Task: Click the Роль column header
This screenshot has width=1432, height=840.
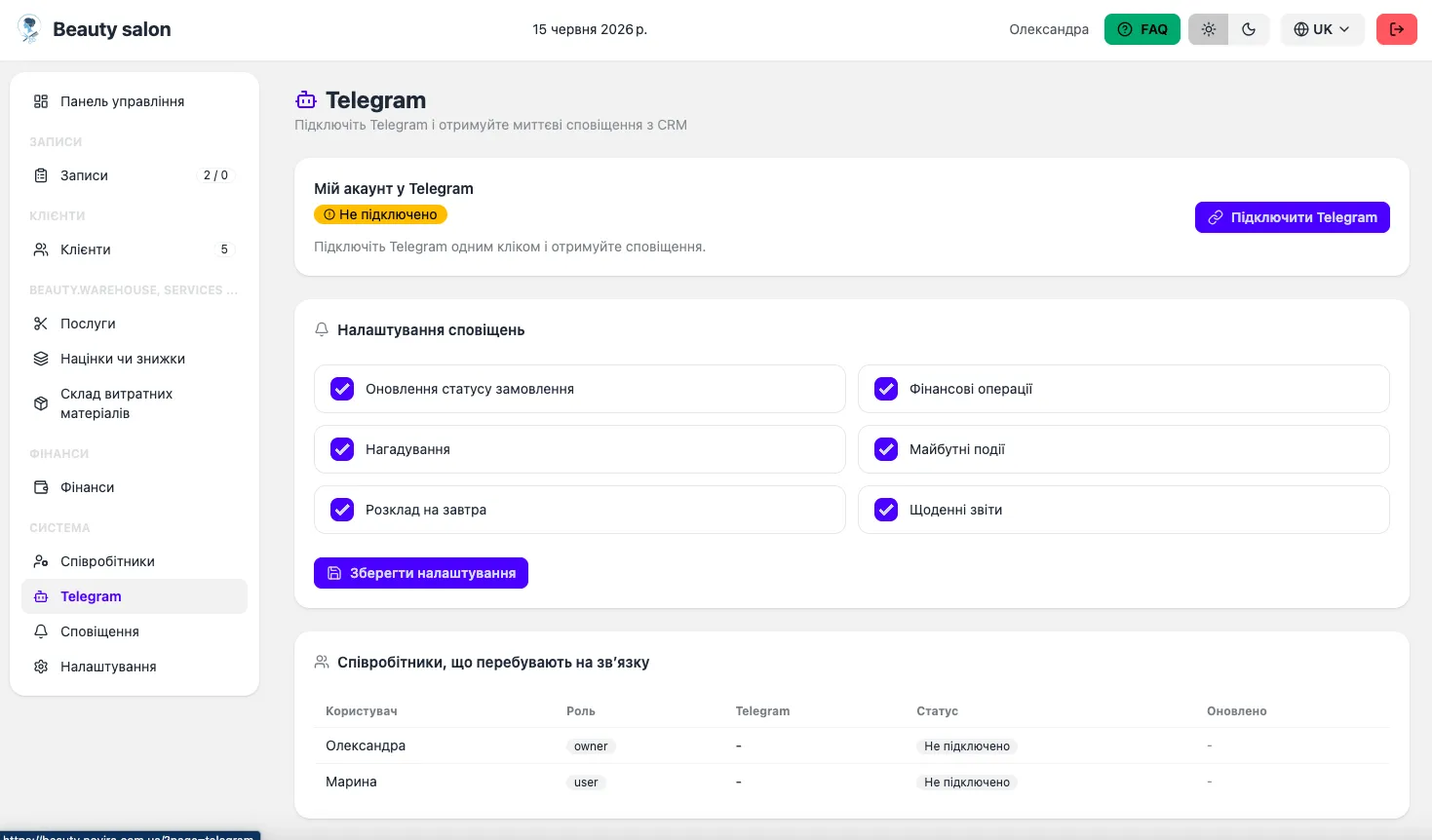Action: (x=581, y=711)
